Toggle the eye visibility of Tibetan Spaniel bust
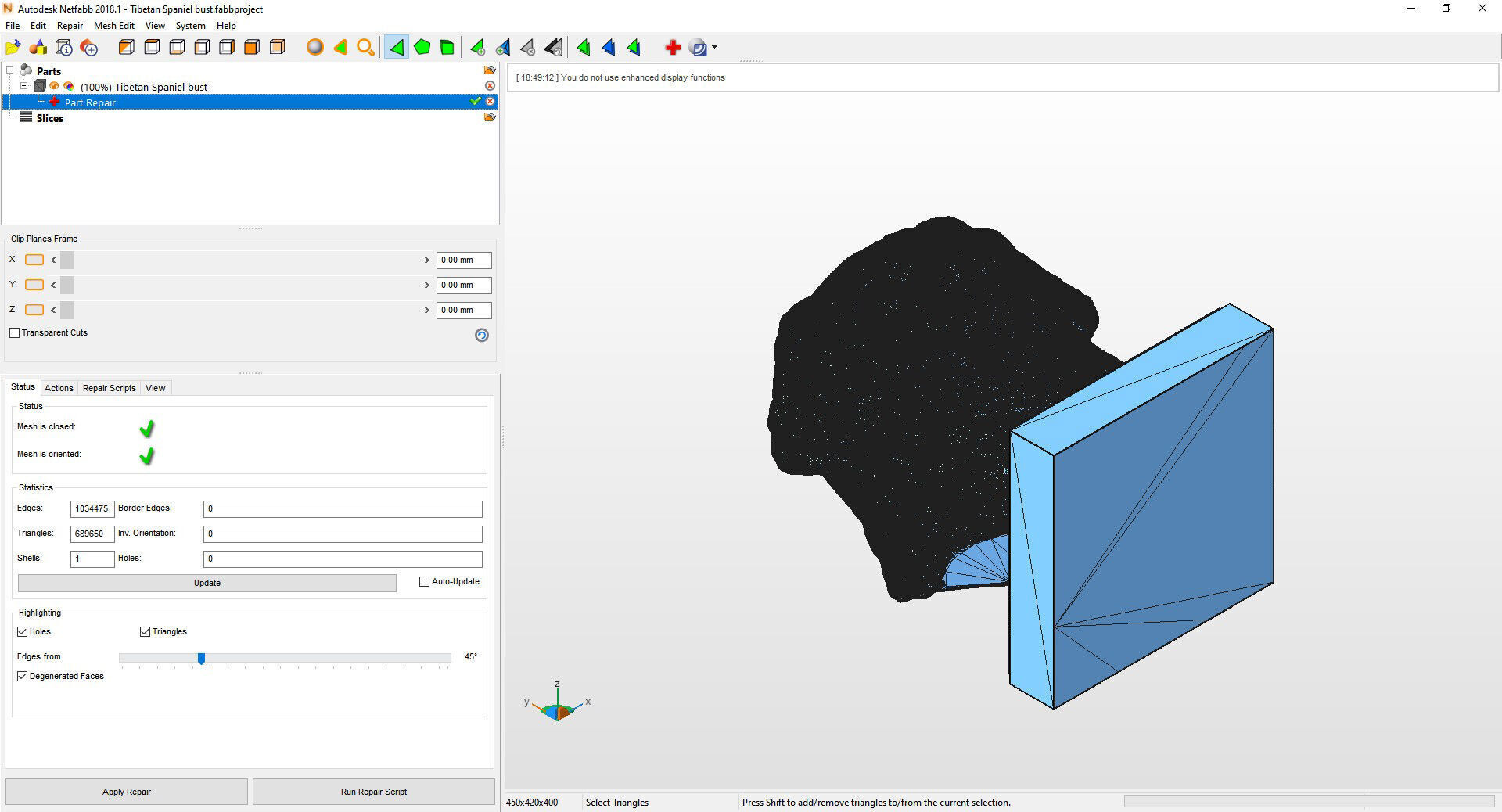The image size is (1502, 812). coord(55,86)
